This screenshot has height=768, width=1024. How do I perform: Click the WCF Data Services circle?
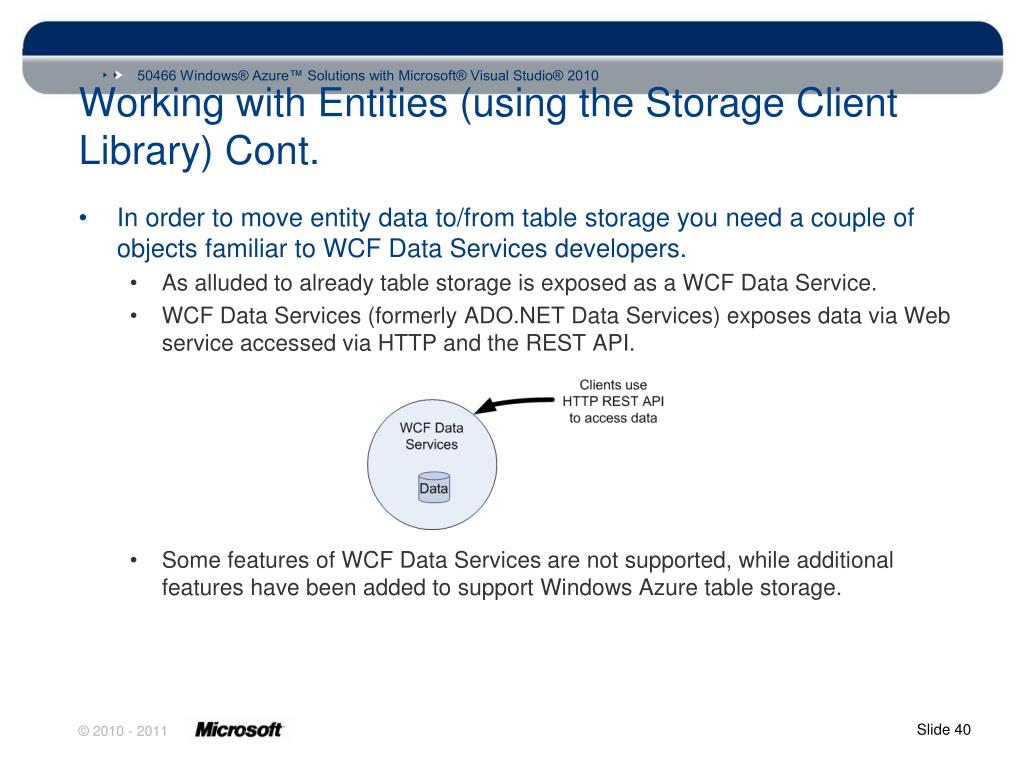click(x=432, y=464)
